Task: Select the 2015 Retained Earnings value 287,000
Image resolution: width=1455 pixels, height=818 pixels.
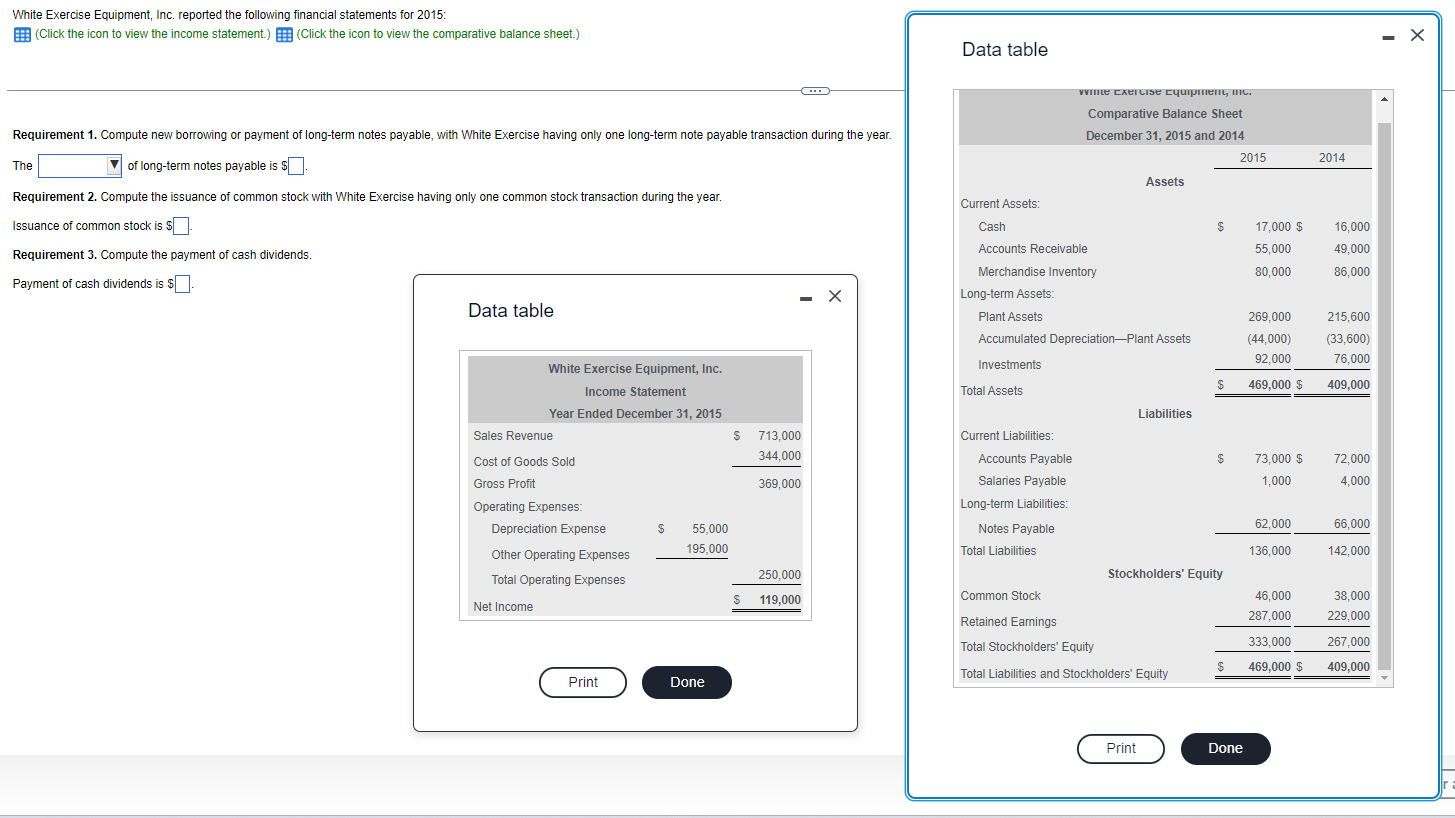Action: coord(1269,616)
